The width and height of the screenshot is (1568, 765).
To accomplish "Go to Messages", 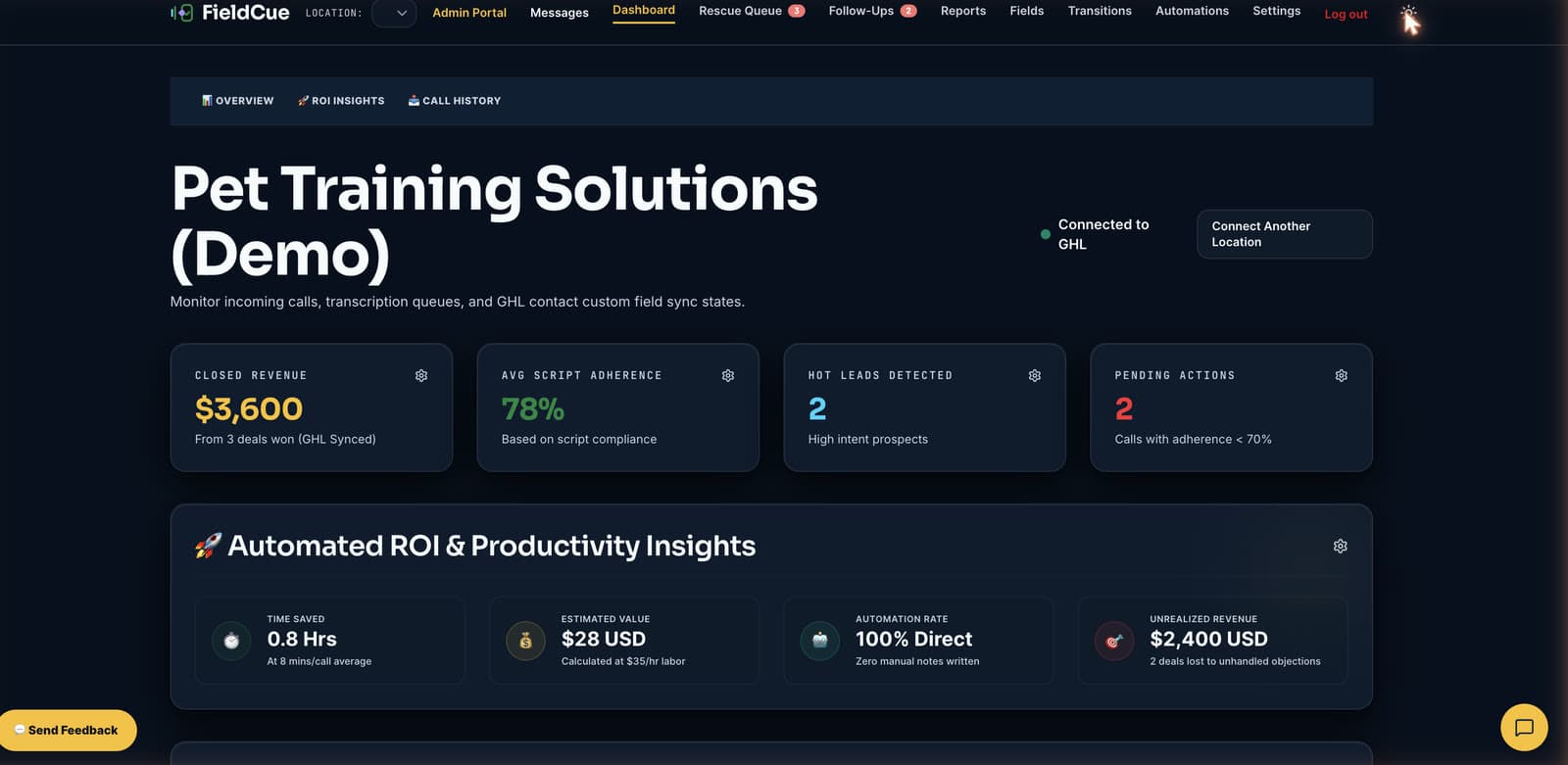I will click(x=560, y=13).
